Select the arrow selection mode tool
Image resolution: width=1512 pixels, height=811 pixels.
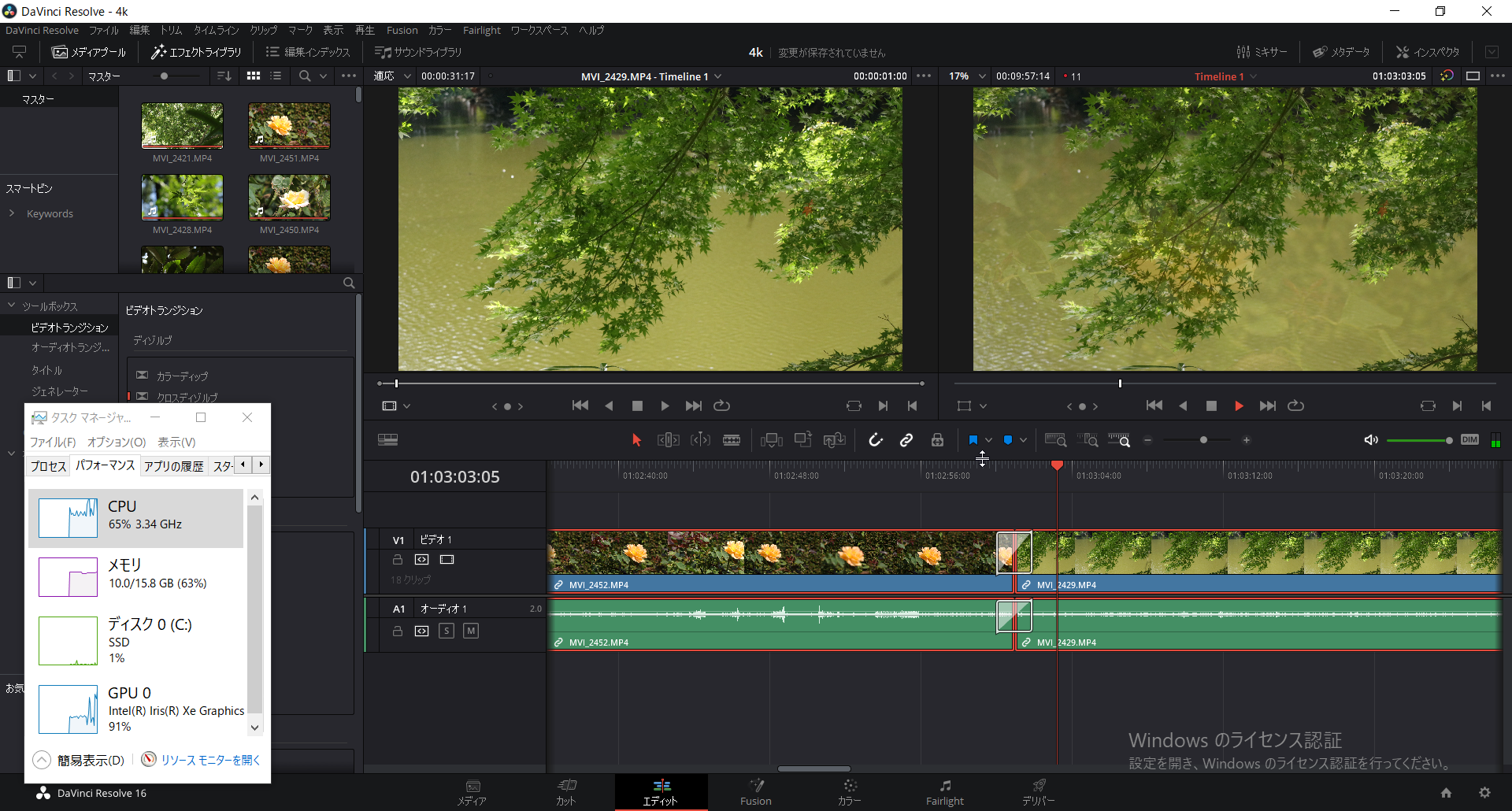click(636, 440)
